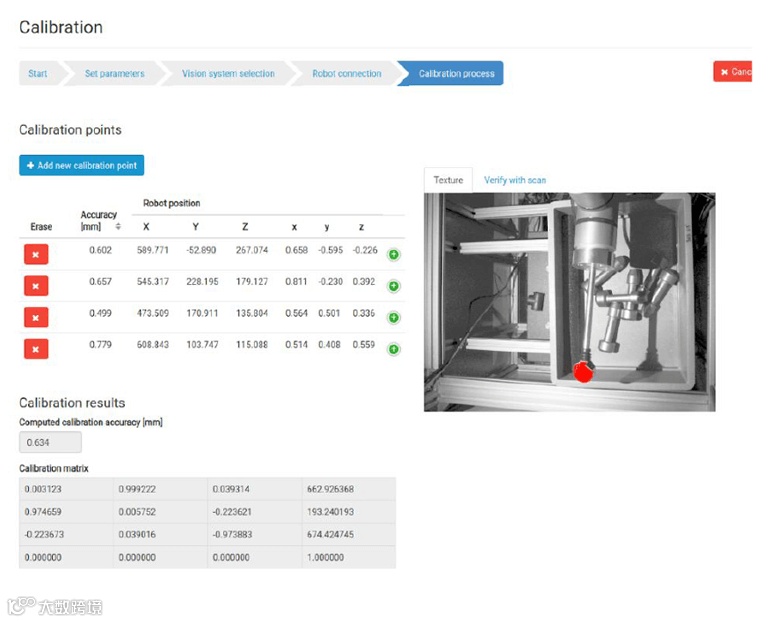Click green plus icon in the 473.509 row
This screenshot has width=774, height=622.
393,318
